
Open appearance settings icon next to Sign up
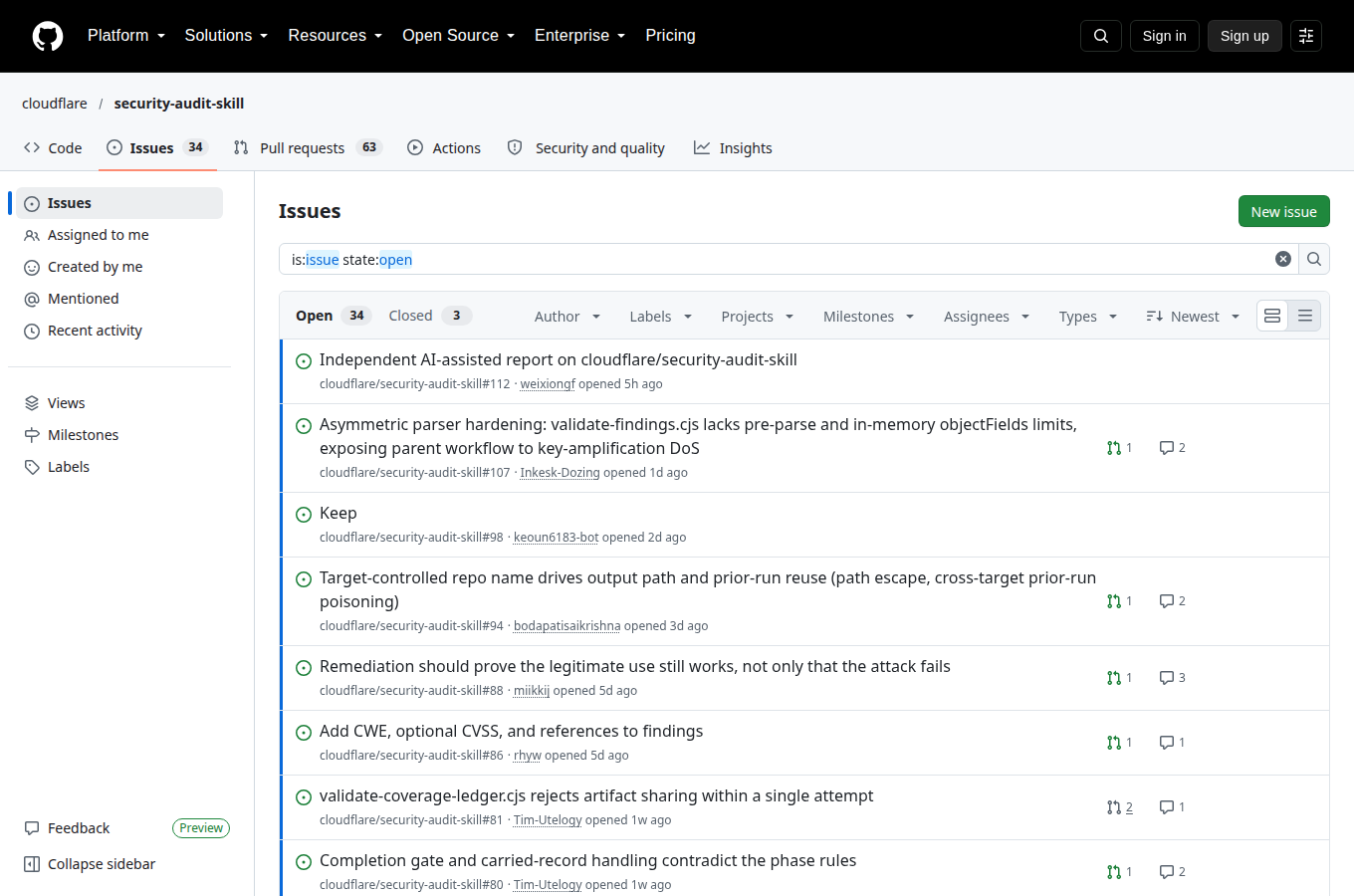click(x=1306, y=36)
